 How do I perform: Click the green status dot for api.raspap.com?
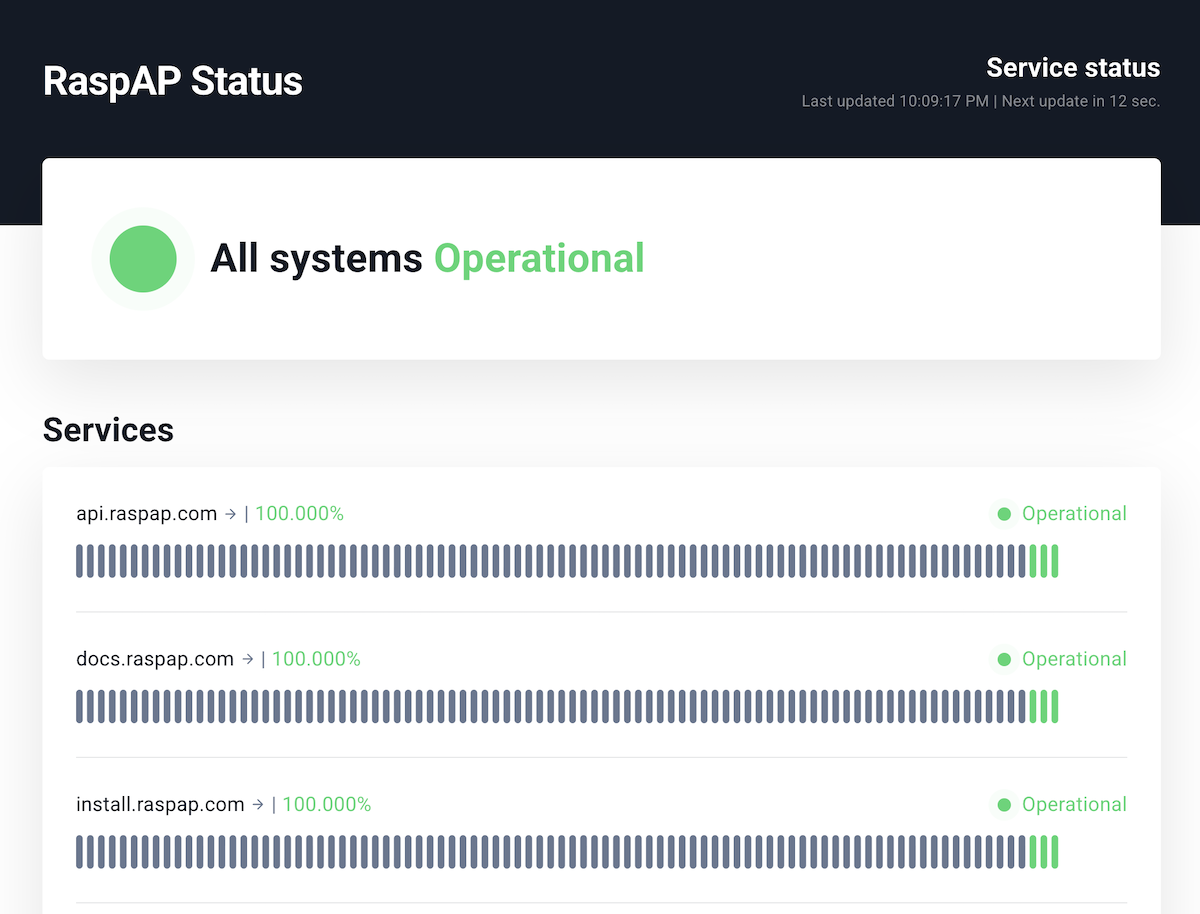(x=1004, y=514)
